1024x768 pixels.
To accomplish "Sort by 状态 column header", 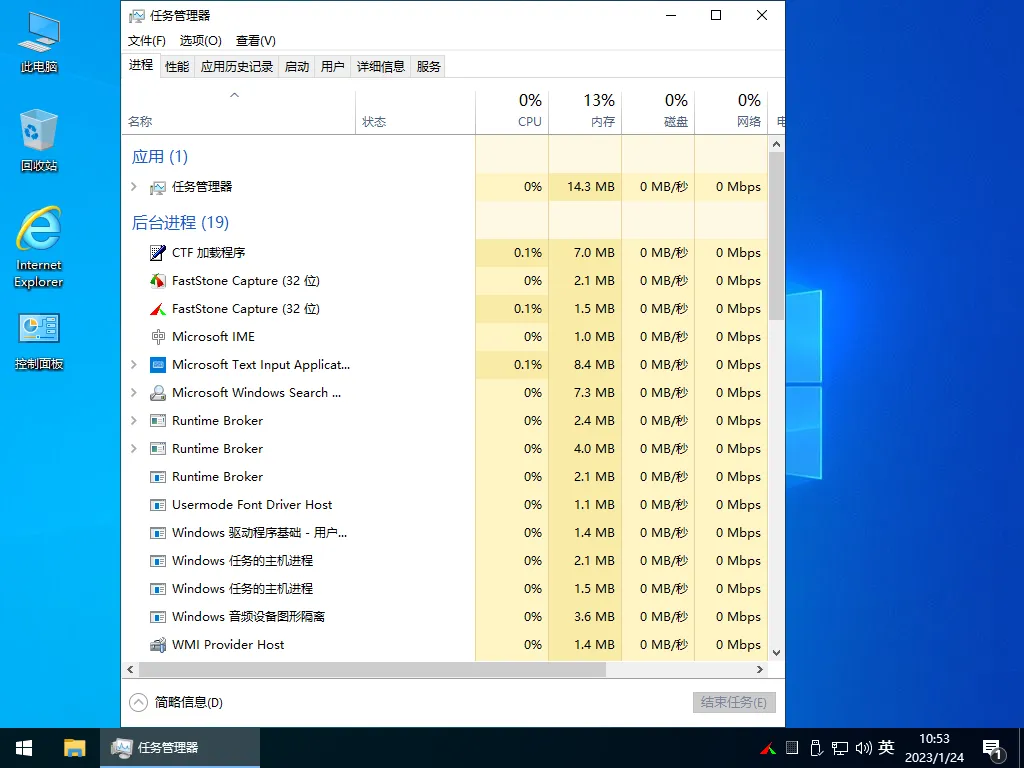I will click(x=415, y=112).
